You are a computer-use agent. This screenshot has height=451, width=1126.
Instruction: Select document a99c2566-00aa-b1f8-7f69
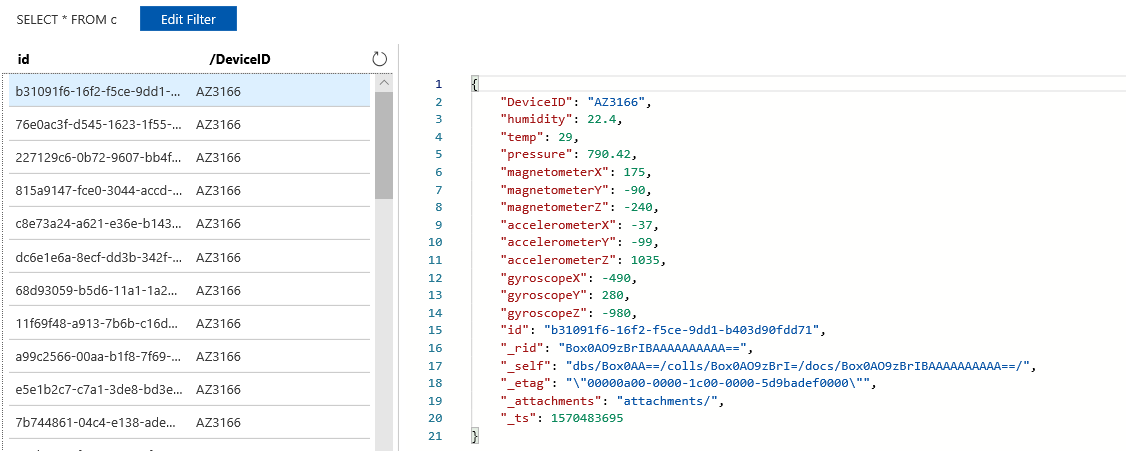(190, 356)
